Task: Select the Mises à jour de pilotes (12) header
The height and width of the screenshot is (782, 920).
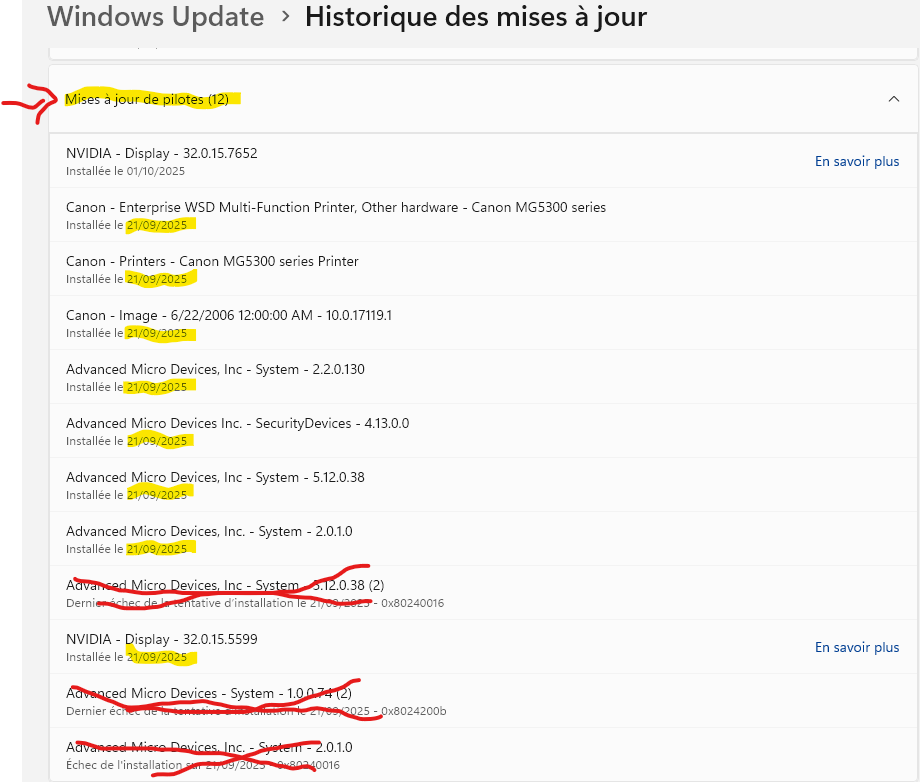Action: pyautogui.click(x=483, y=99)
